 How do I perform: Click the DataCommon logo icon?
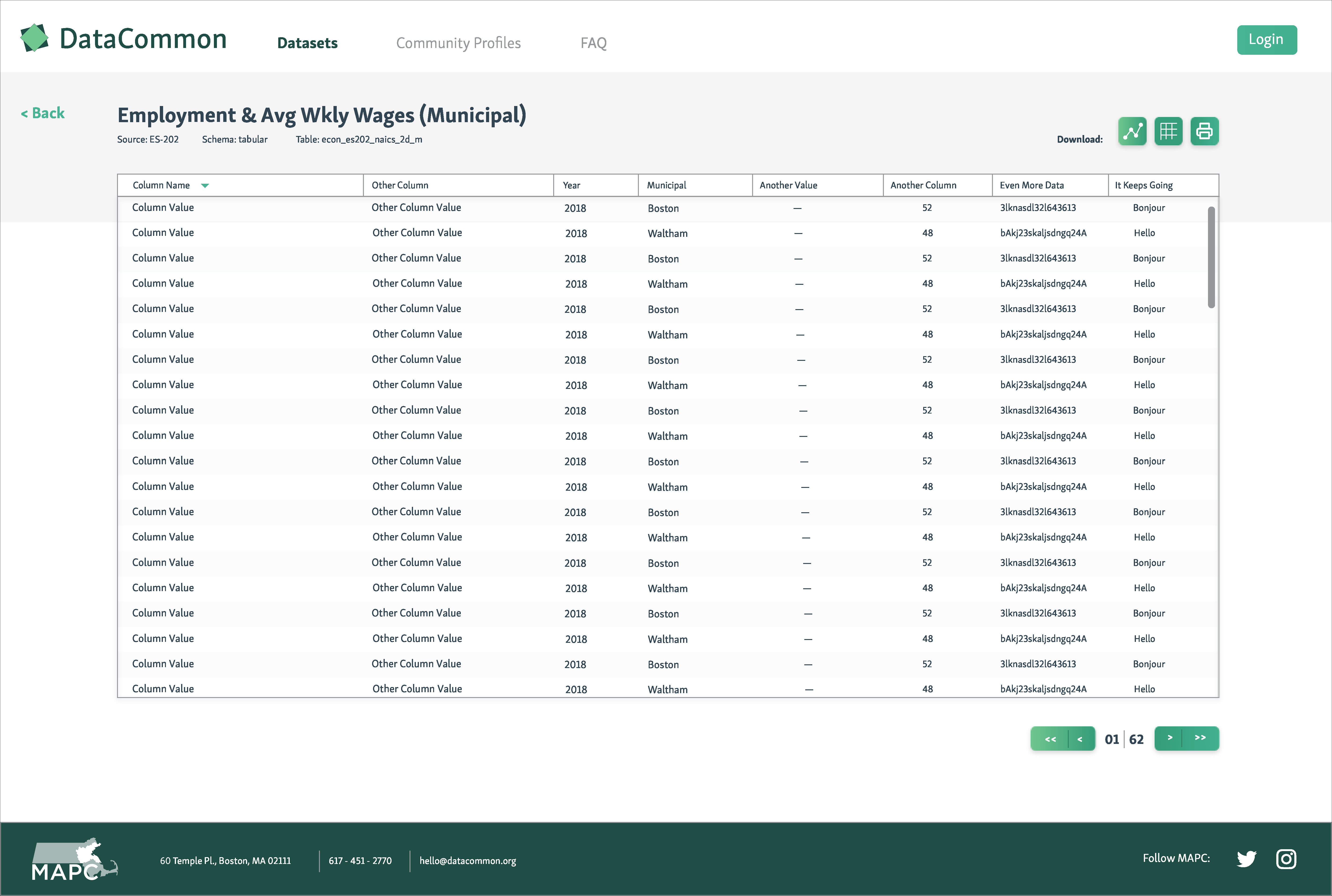coord(35,38)
